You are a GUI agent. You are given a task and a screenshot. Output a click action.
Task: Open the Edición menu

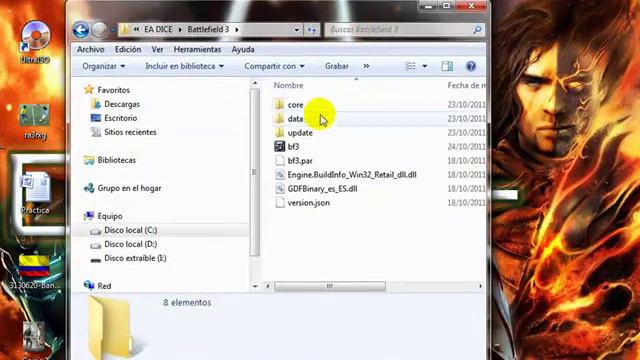[x=128, y=49]
